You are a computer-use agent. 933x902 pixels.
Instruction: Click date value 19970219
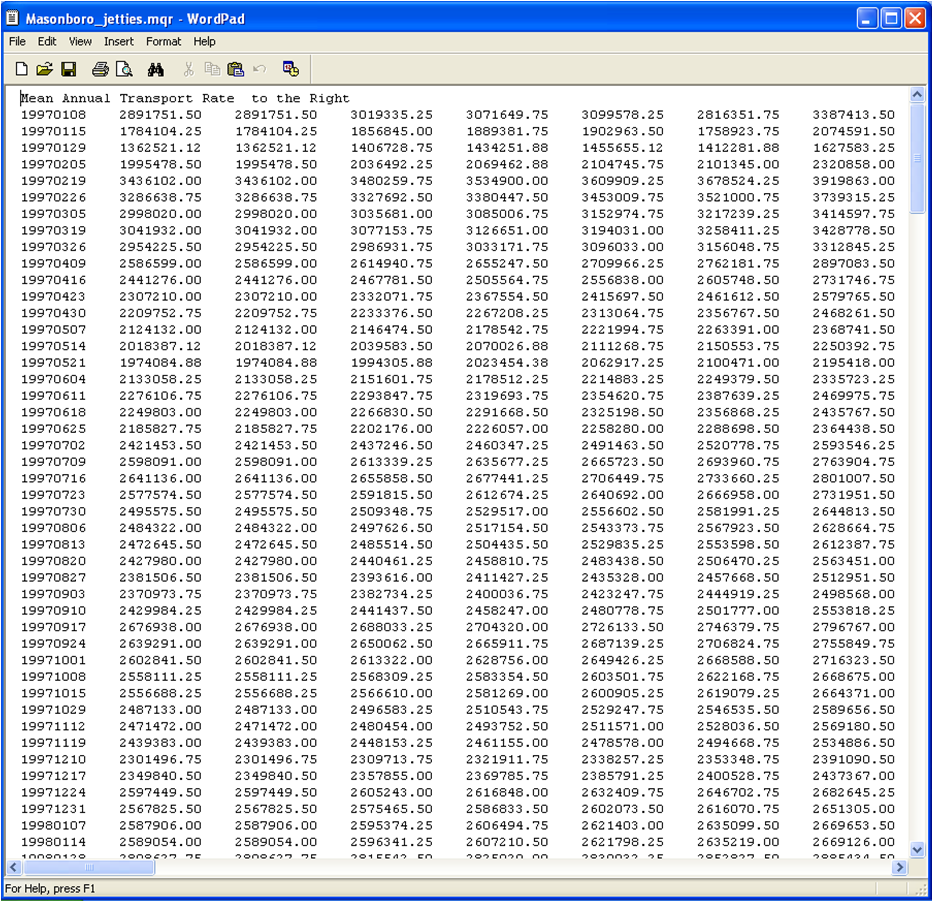pos(54,181)
